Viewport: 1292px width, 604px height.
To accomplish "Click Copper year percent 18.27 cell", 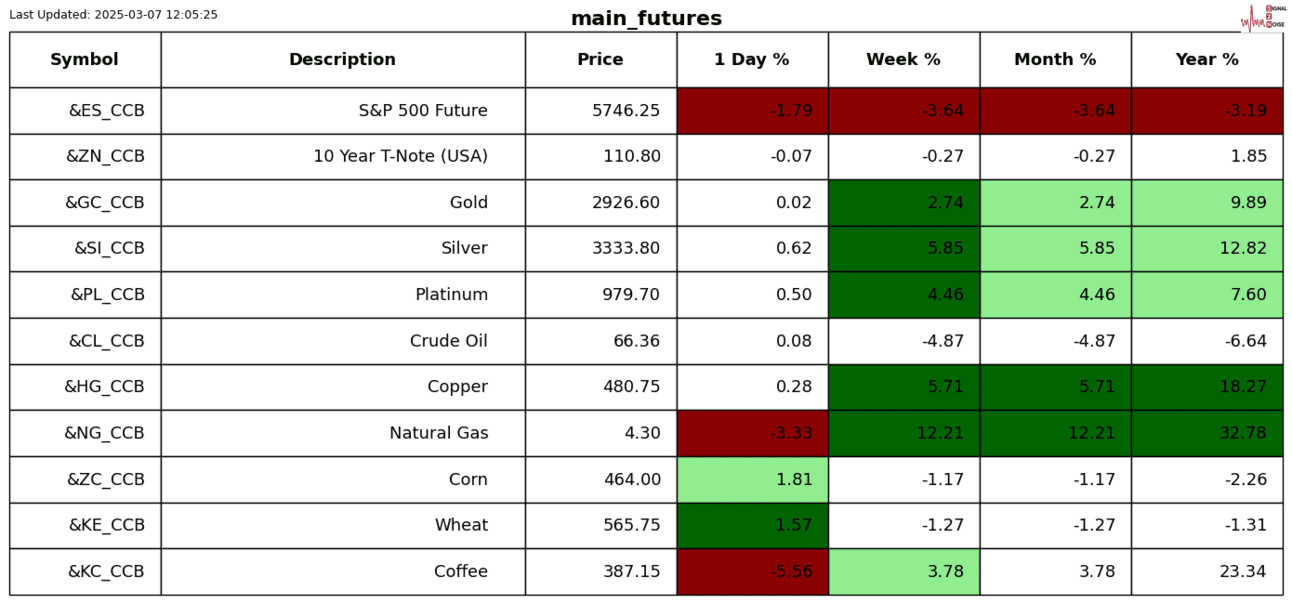I will click(1207, 387).
